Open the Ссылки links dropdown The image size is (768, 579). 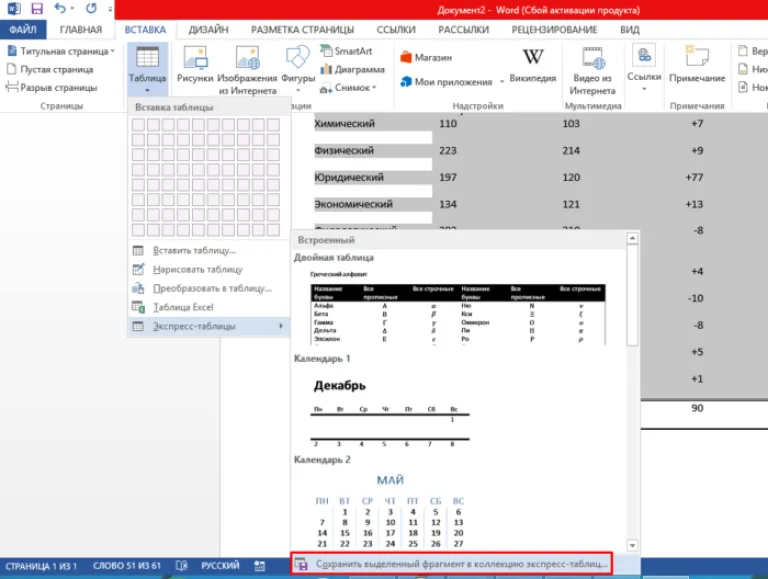coord(644,68)
